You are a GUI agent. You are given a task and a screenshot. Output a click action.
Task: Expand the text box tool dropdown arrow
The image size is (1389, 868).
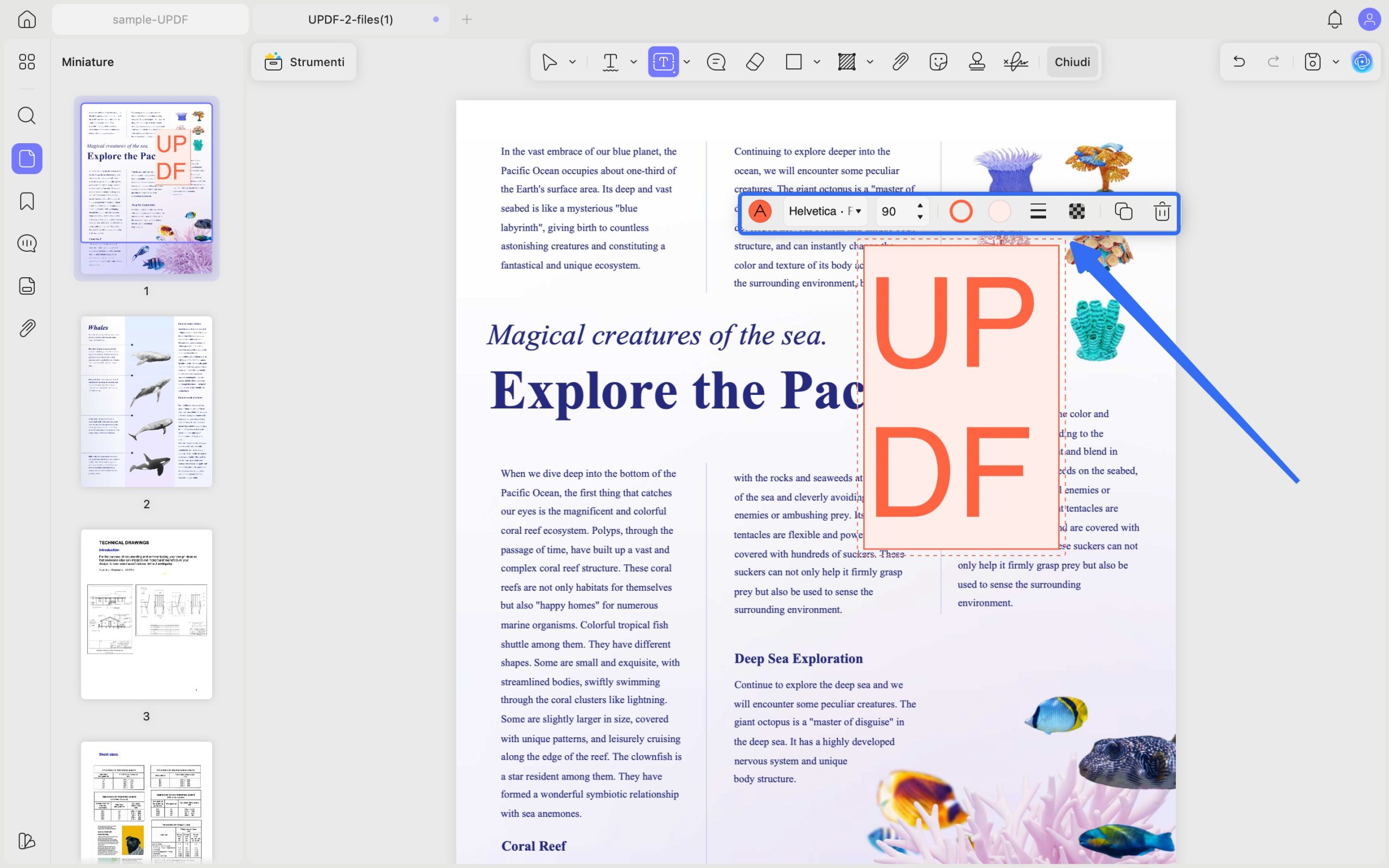click(x=687, y=61)
